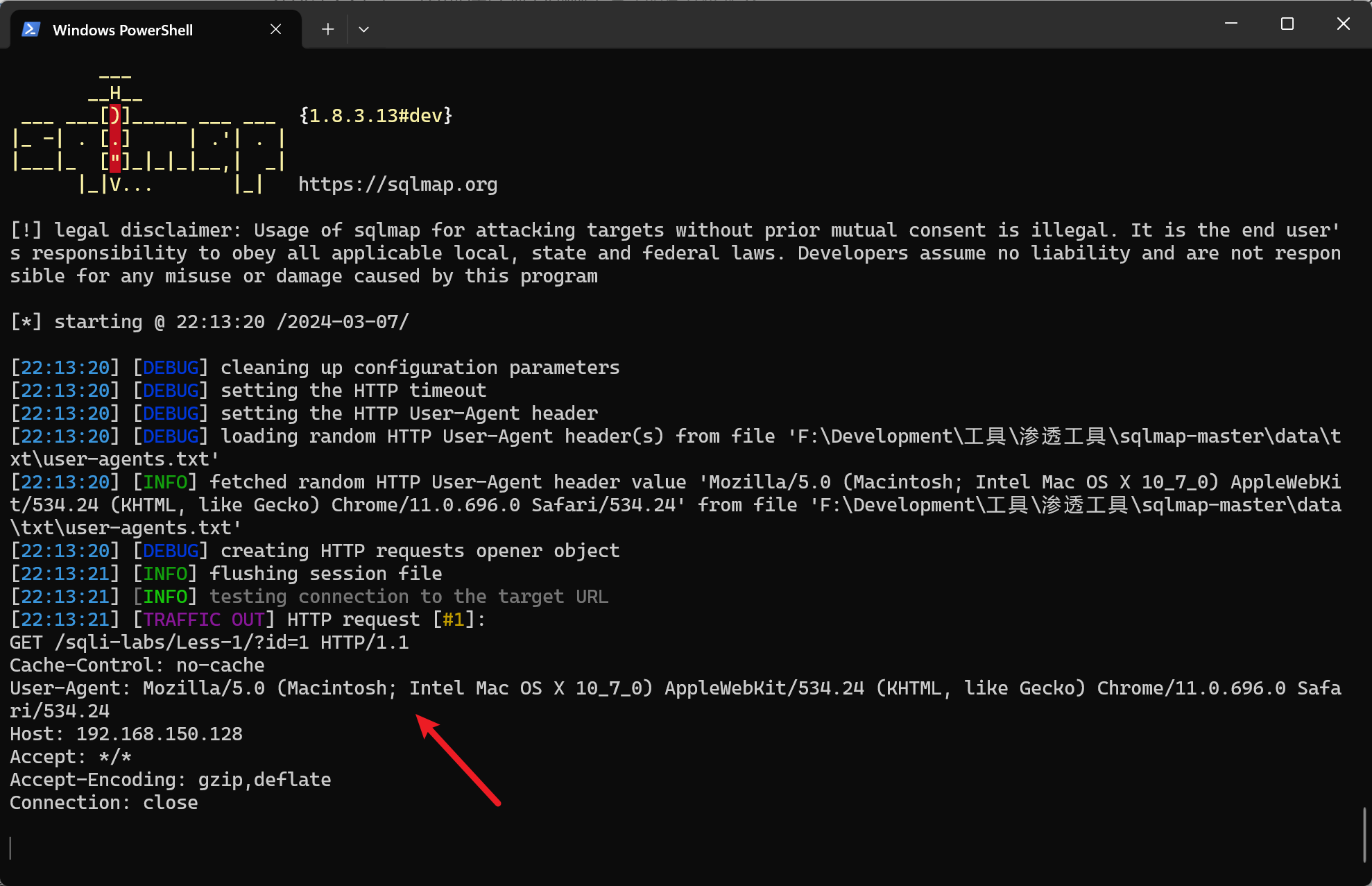1372x886 pixels.
Task: Expand the new tab profile dropdown
Action: 363,29
